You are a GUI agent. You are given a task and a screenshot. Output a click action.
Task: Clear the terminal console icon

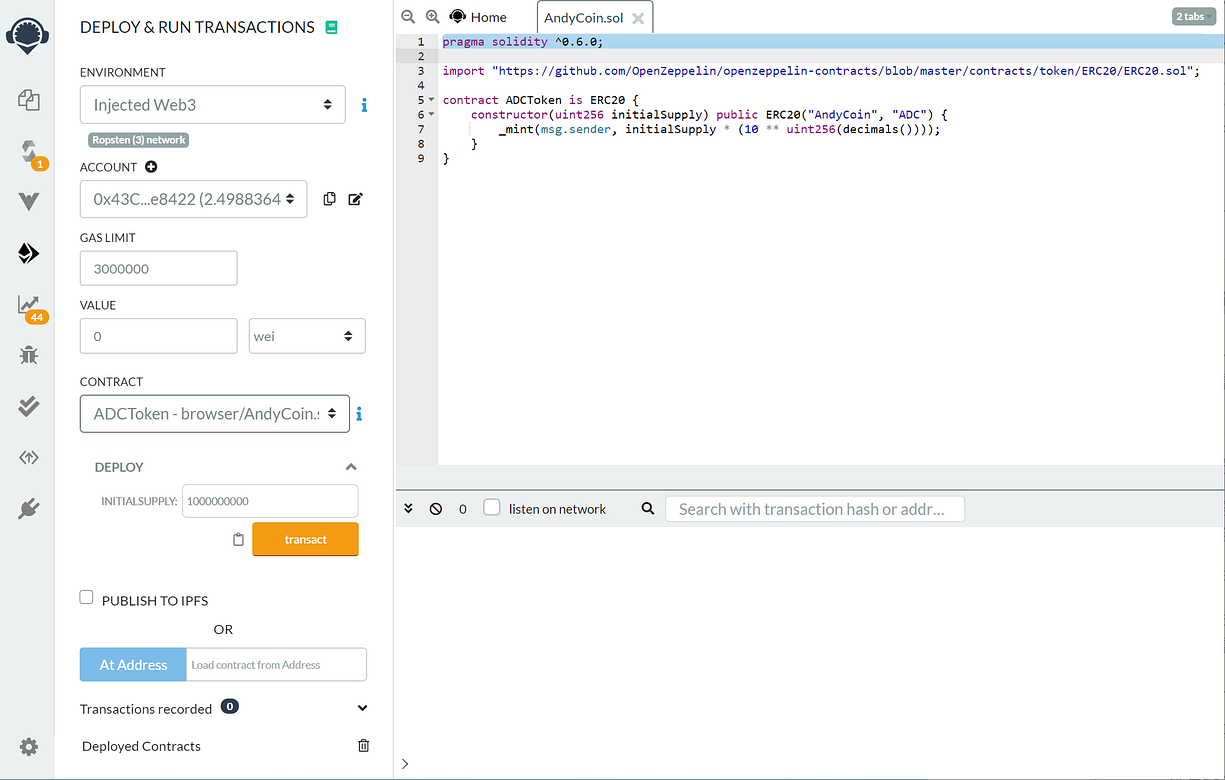click(x=436, y=508)
